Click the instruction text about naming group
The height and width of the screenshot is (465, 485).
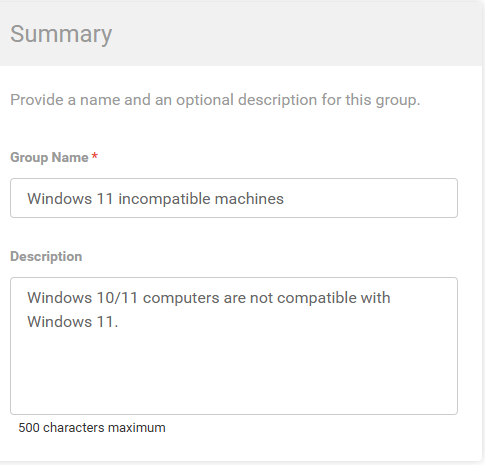pyautogui.click(x=215, y=100)
